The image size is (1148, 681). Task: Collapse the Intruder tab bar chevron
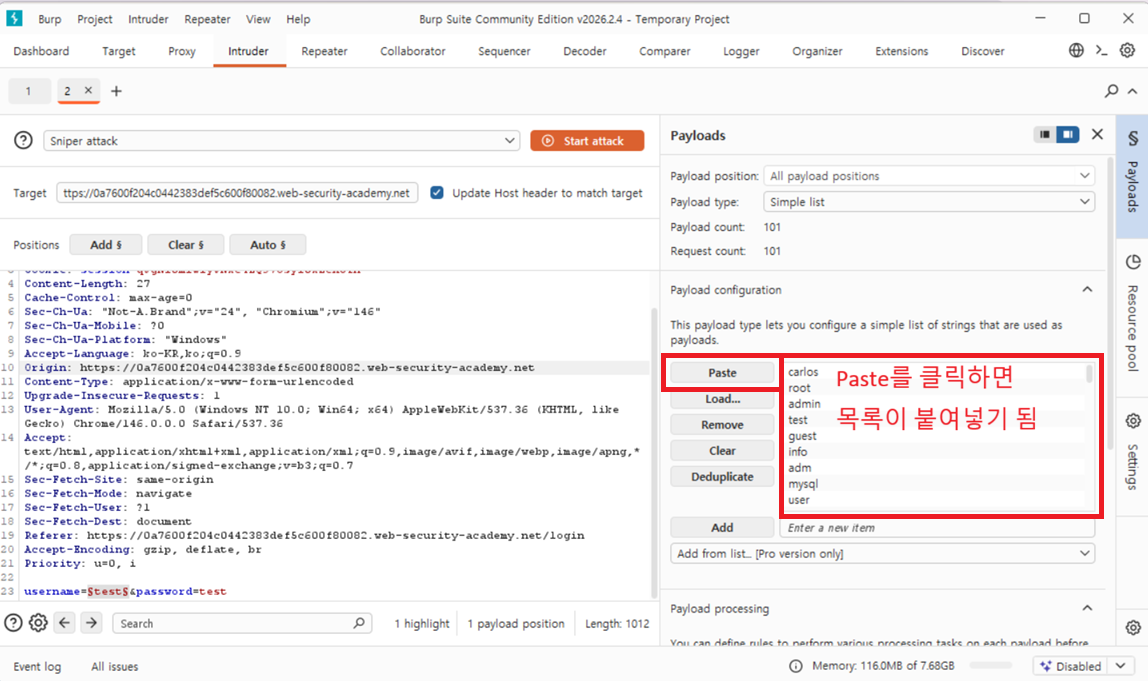click(1133, 91)
